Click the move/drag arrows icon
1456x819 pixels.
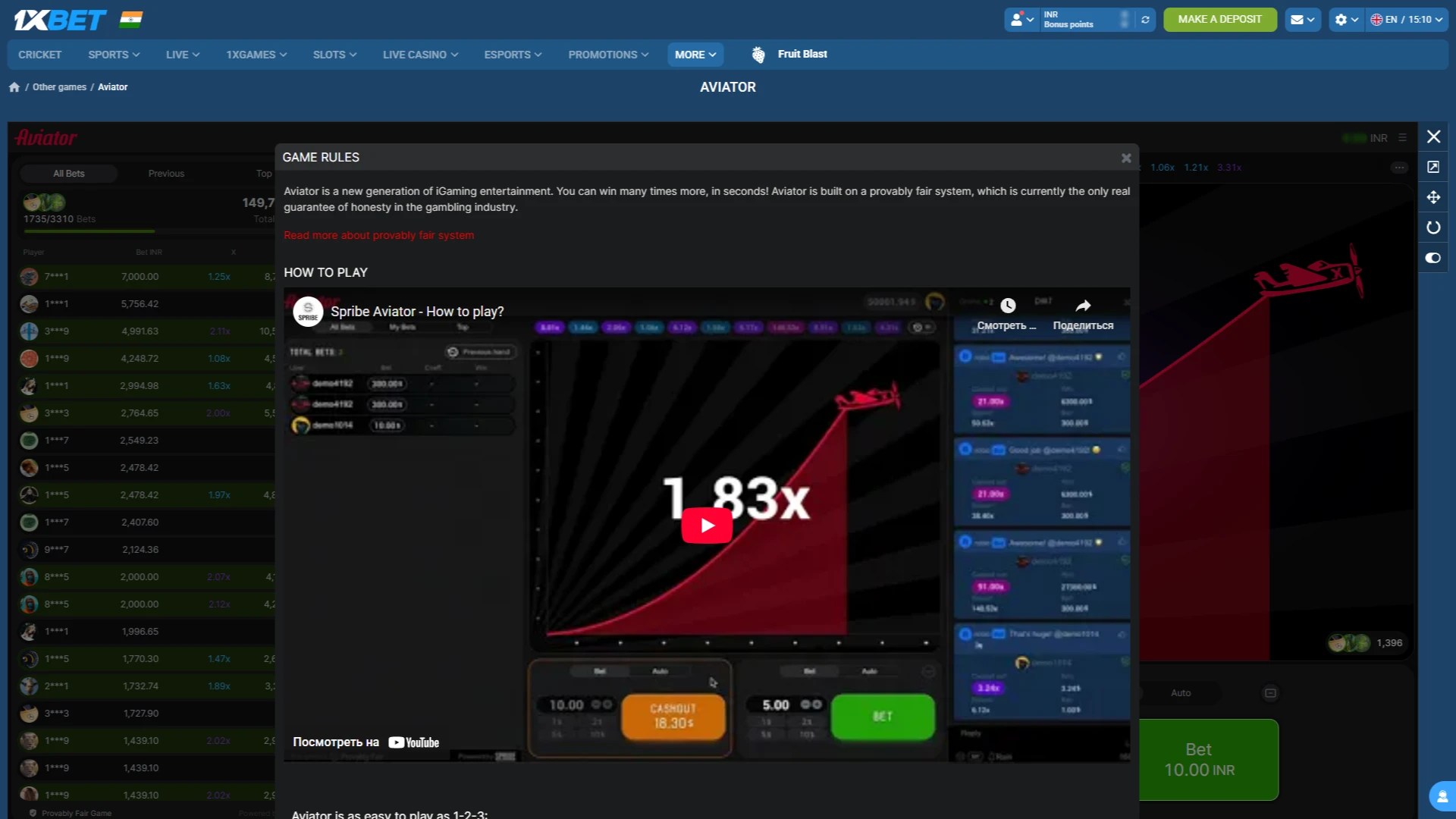pos(1433,197)
